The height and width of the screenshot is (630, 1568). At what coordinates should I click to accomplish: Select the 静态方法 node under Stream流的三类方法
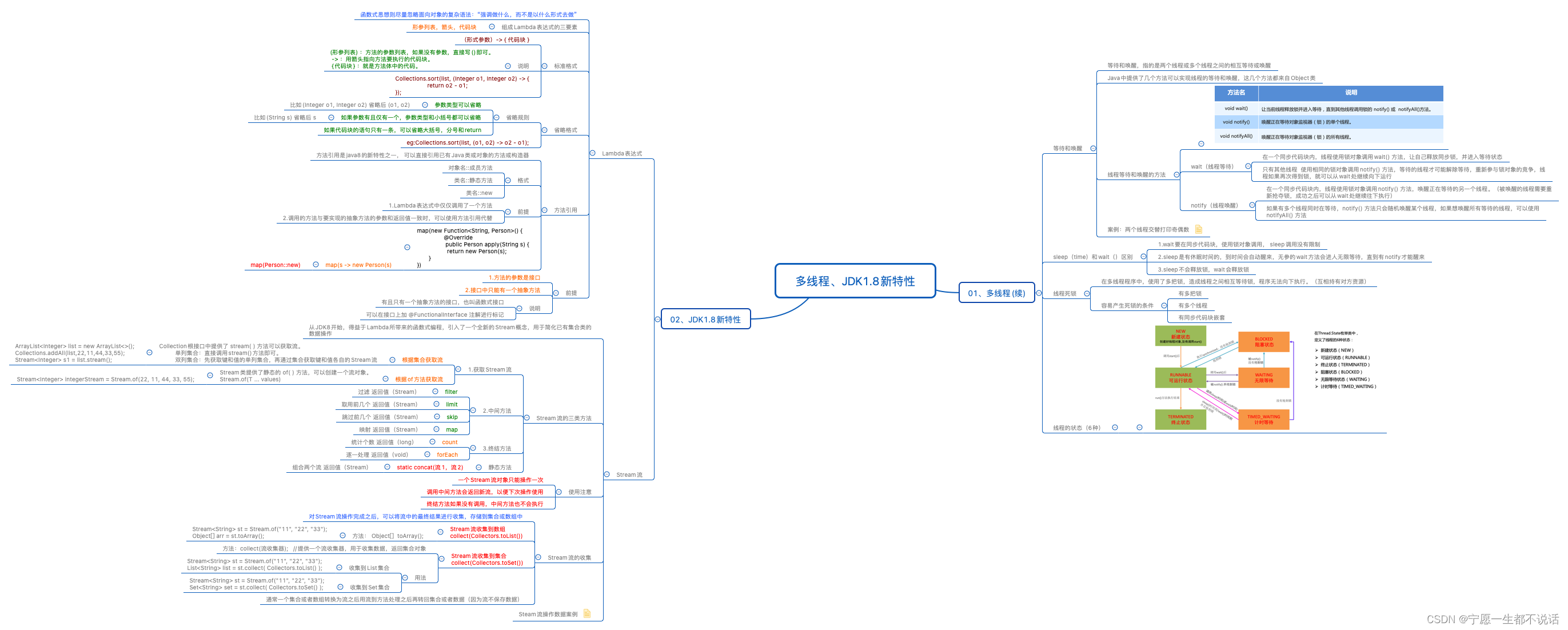(x=500, y=468)
